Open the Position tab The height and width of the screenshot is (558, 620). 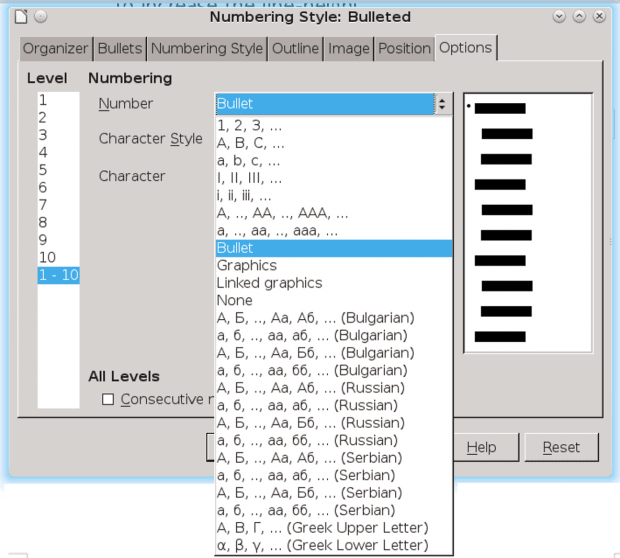pyautogui.click(x=404, y=49)
